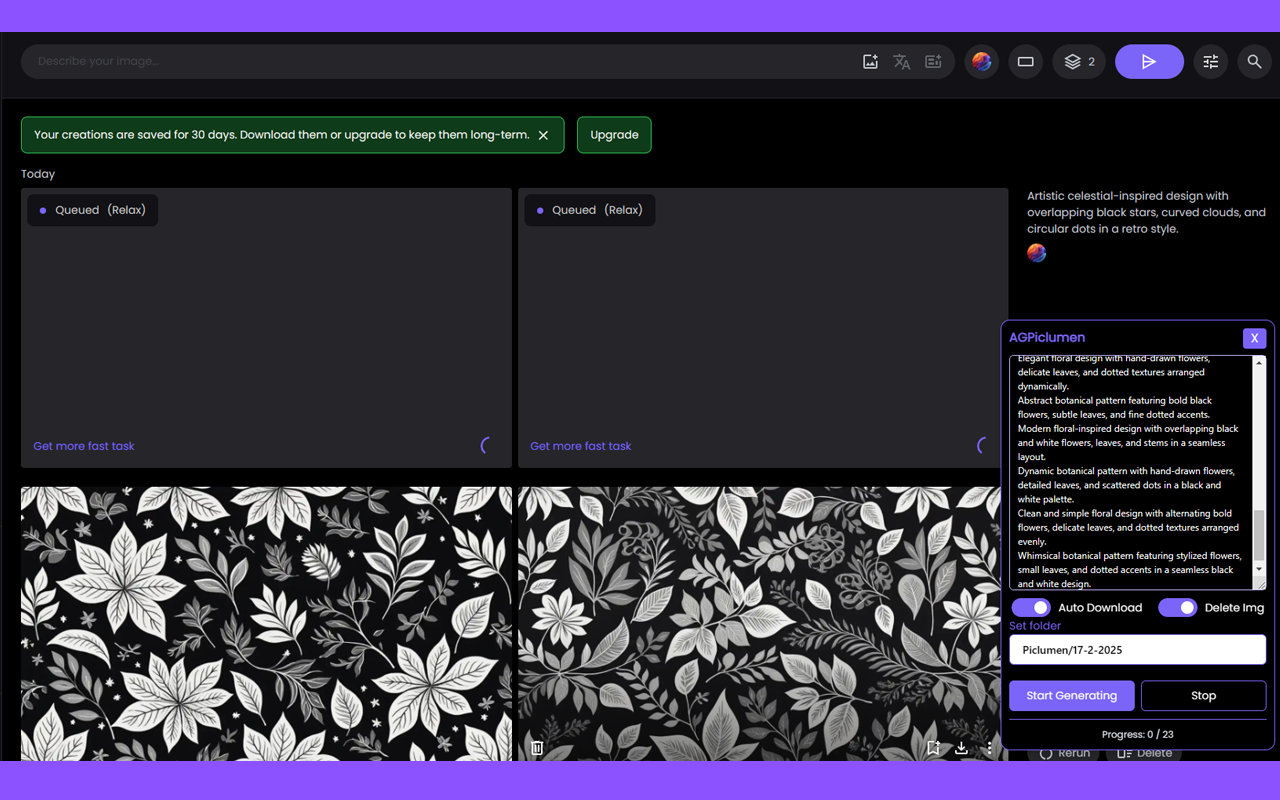Click the celestial-inspired design prompt description
The height and width of the screenshot is (800, 1280).
[x=1146, y=212]
